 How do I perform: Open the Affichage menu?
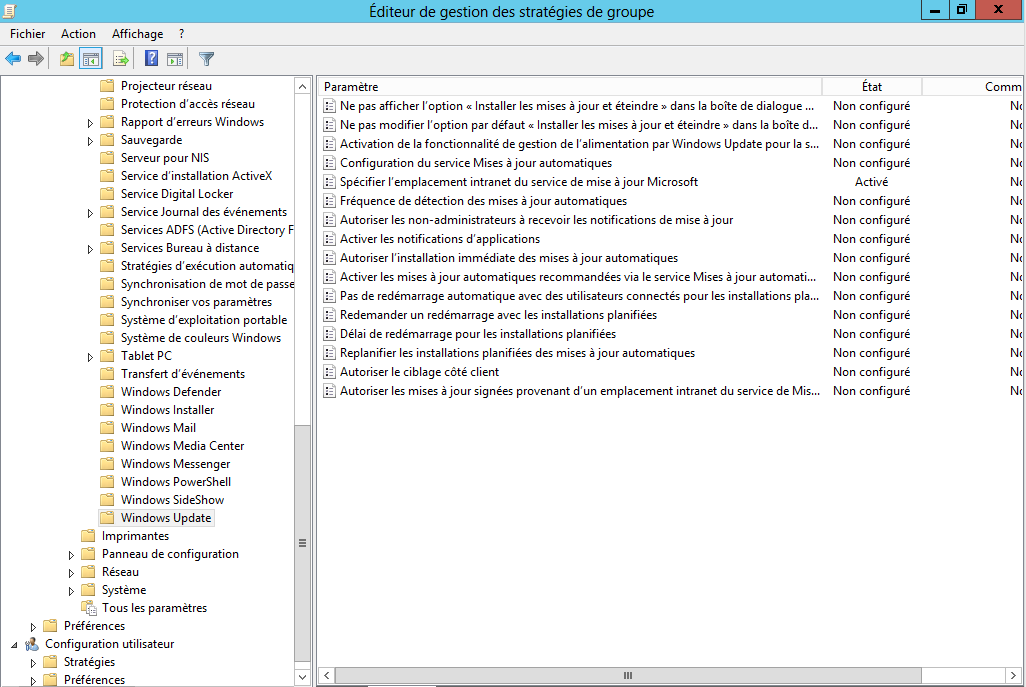pyautogui.click(x=137, y=34)
